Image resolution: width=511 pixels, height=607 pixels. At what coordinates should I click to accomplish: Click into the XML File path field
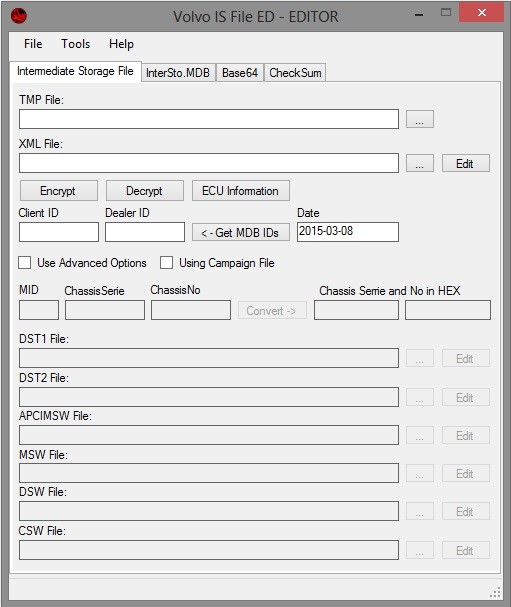(x=209, y=163)
